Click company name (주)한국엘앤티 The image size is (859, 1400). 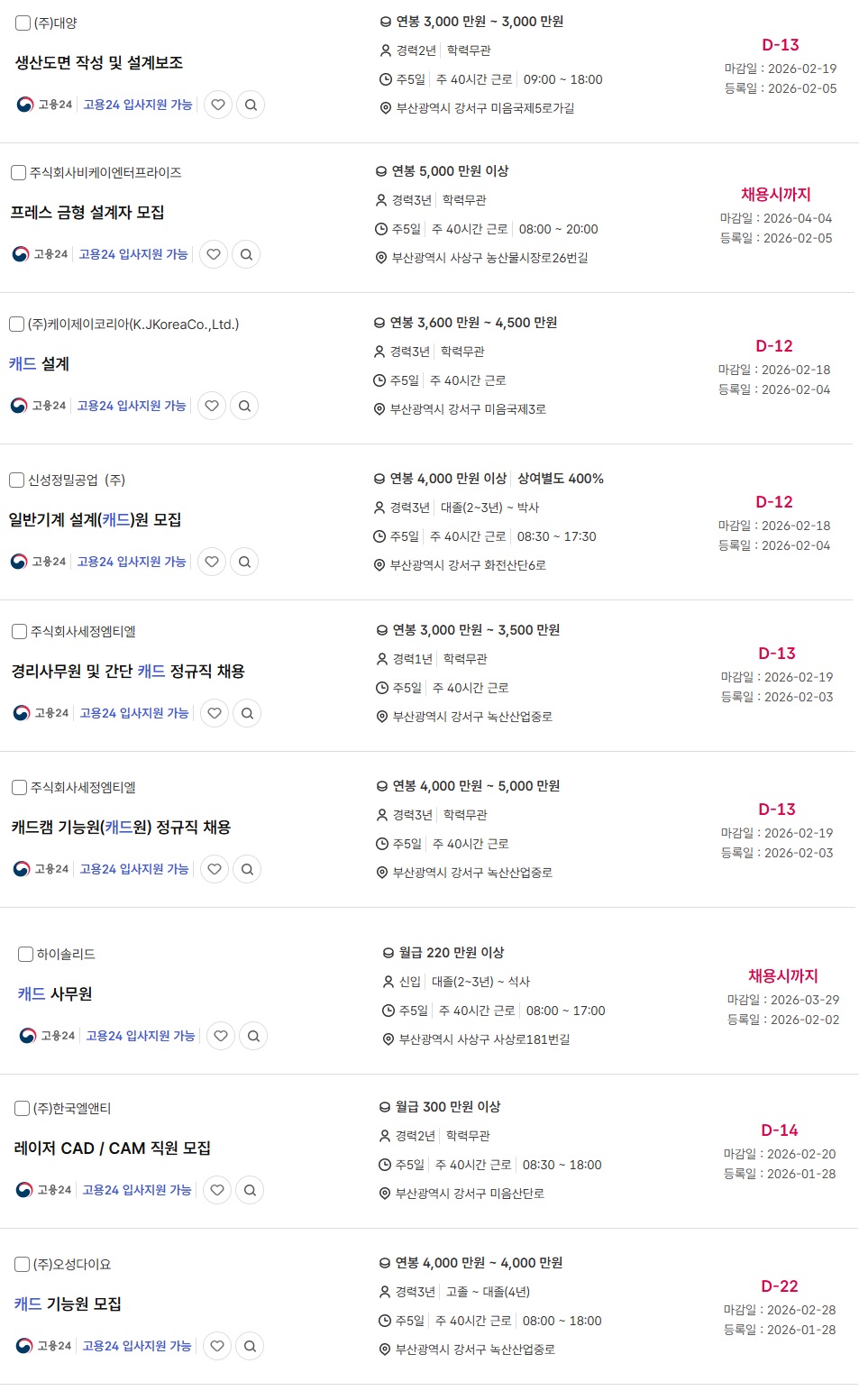pyautogui.click(x=72, y=1108)
